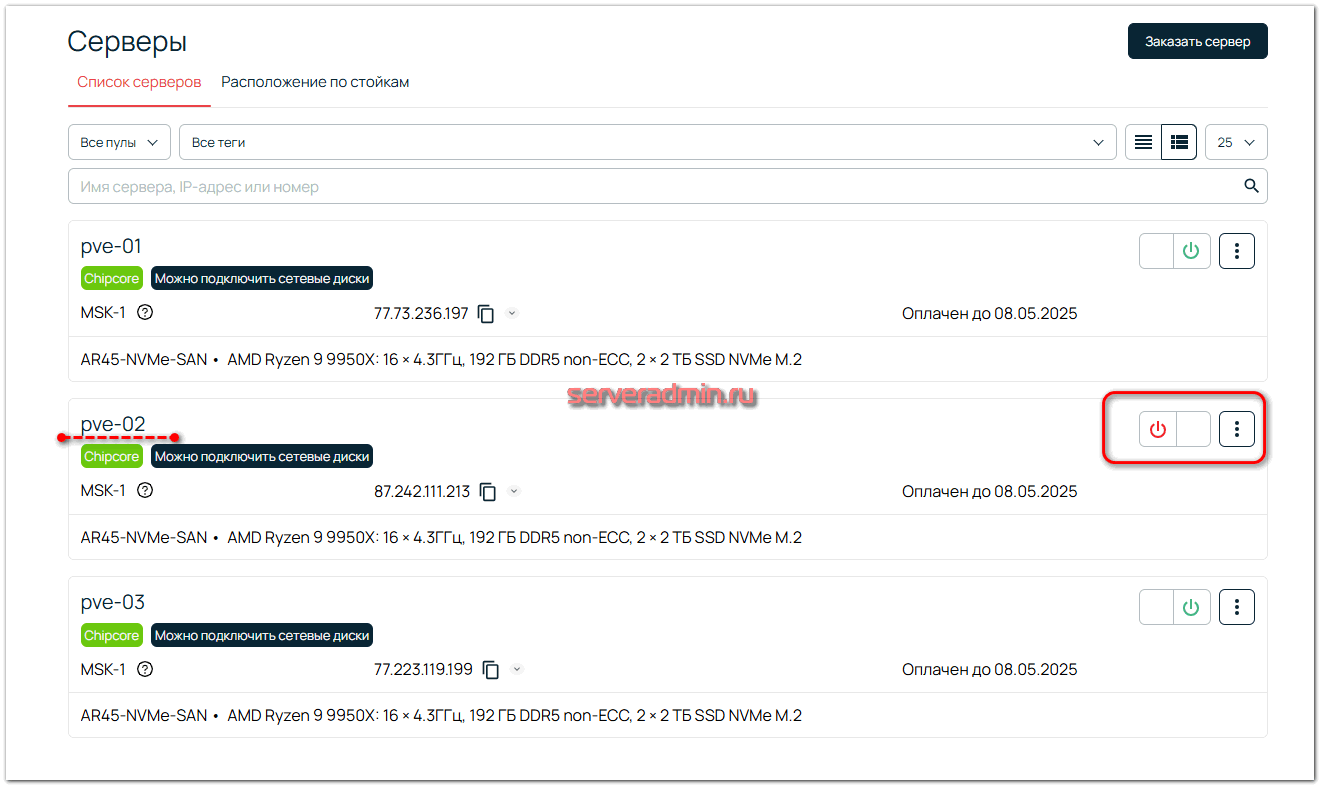Screen dimensions: 1320x786
Task: Select the Список серверов tab
Action: pyautogui.click(x=139, y=82)
